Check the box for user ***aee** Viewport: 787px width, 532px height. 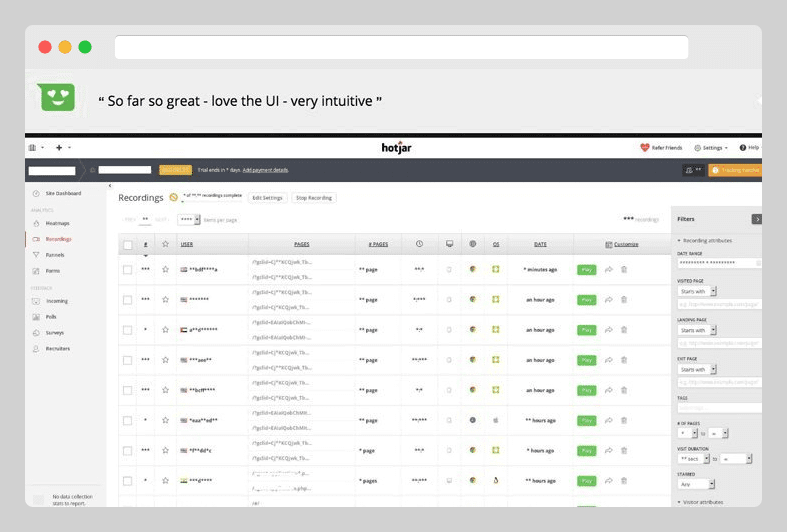pos(127,360)
